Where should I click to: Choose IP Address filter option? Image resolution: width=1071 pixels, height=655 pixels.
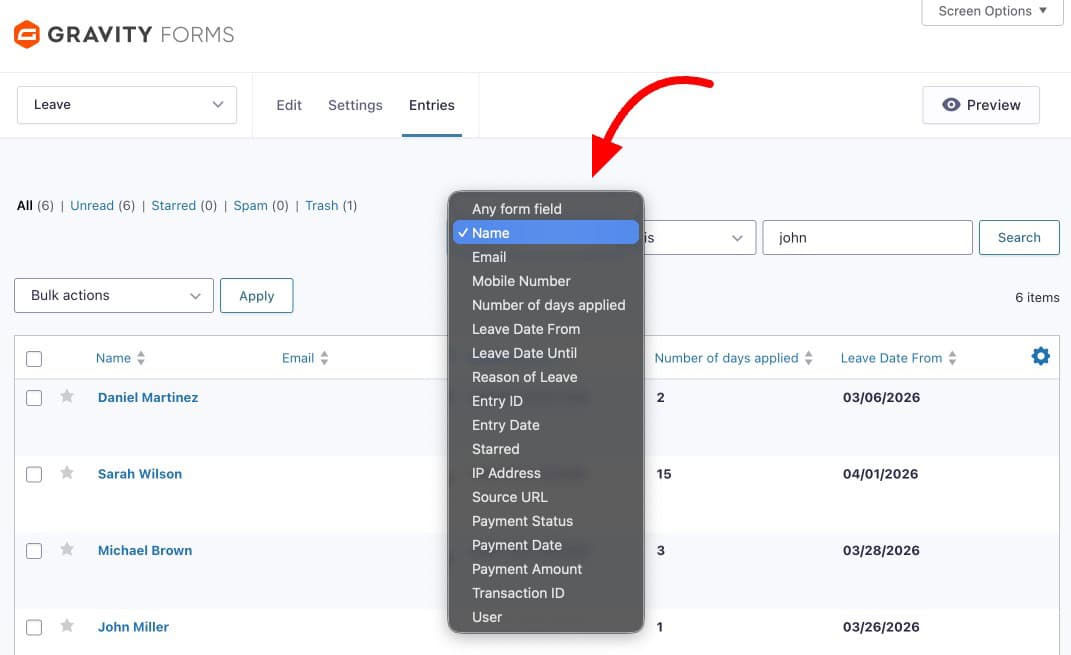pos(545,473)
